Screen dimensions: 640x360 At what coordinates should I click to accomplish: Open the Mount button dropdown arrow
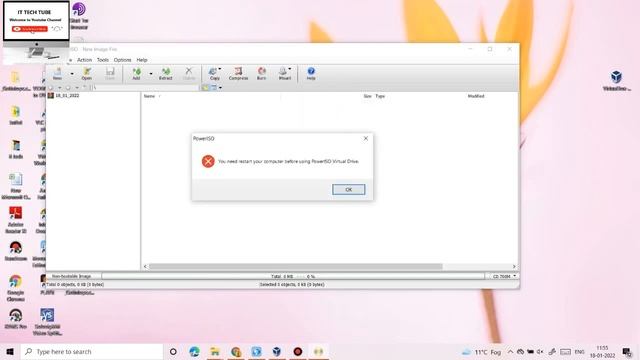tap(290, 69)
